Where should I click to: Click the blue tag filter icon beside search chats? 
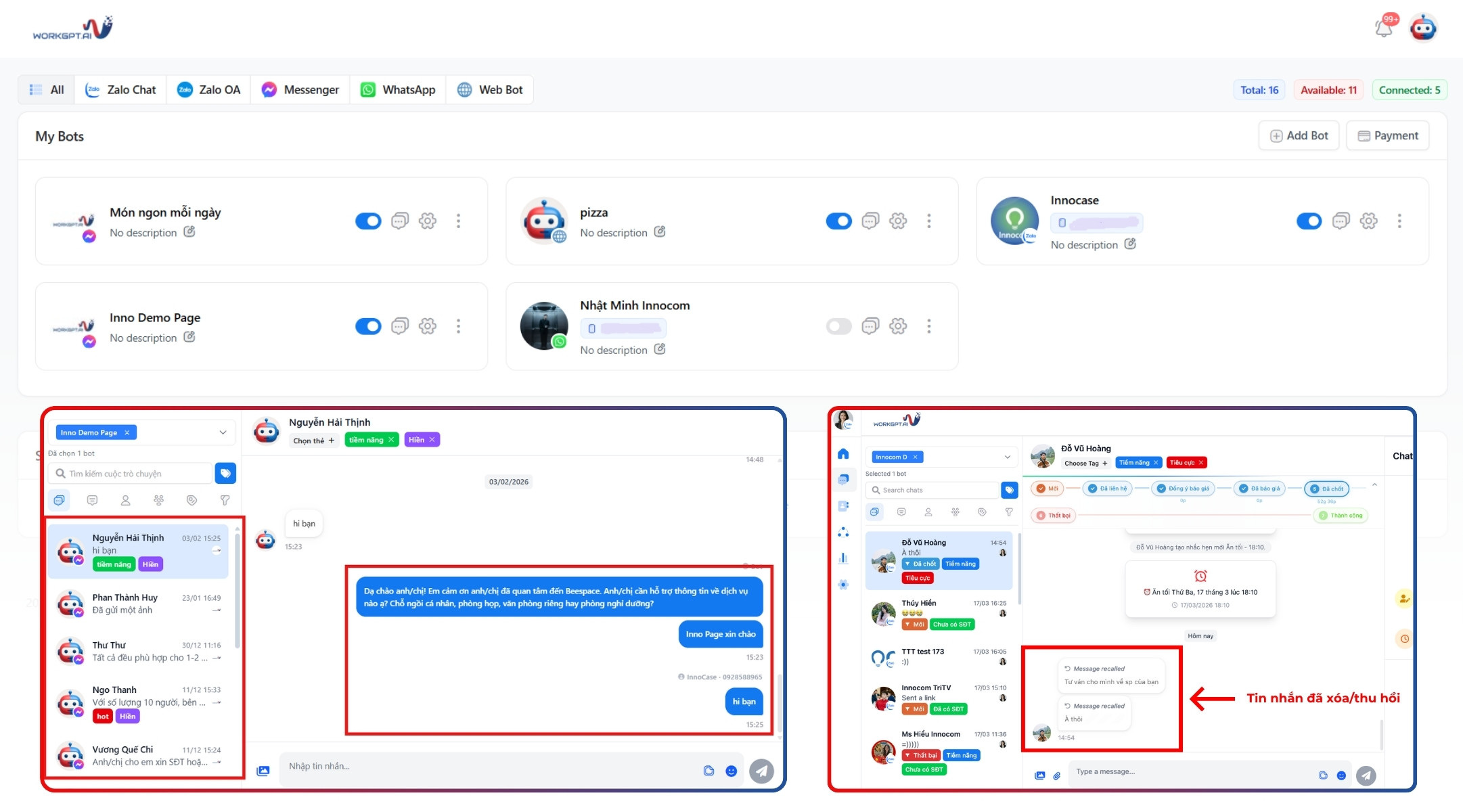point(1010,489)
